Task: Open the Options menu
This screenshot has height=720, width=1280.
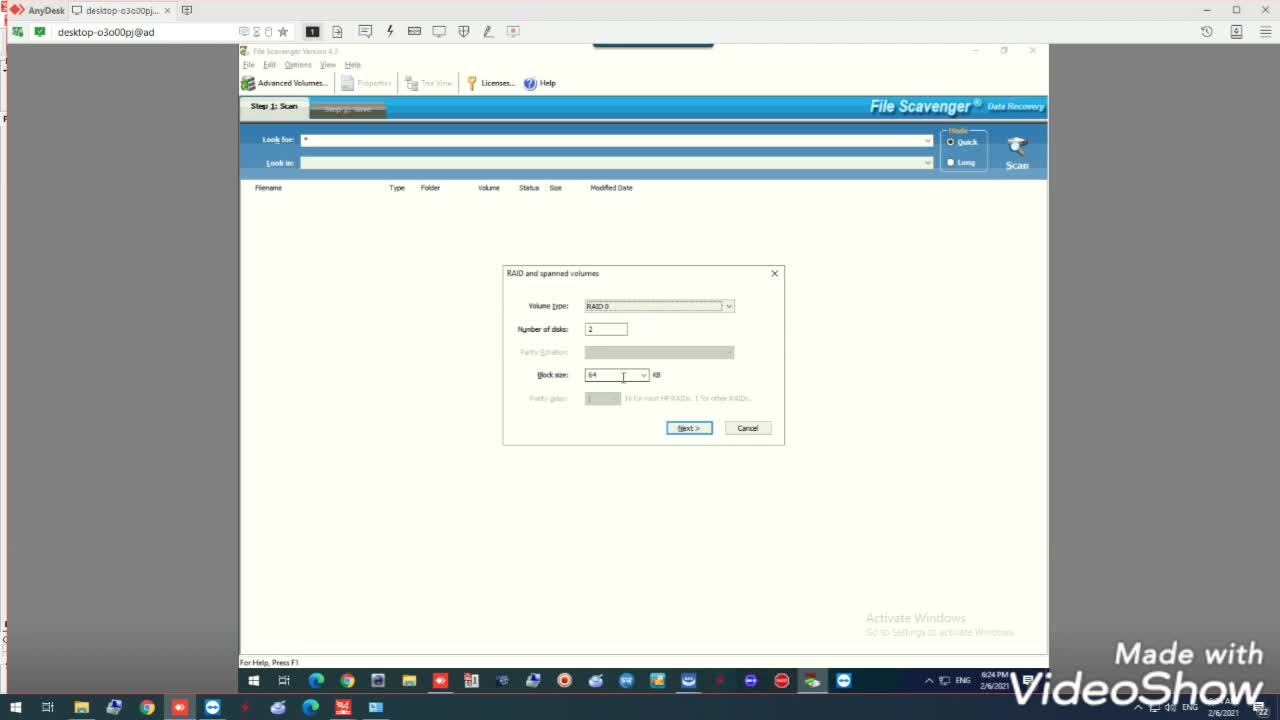Action: (x=298, y=65)
